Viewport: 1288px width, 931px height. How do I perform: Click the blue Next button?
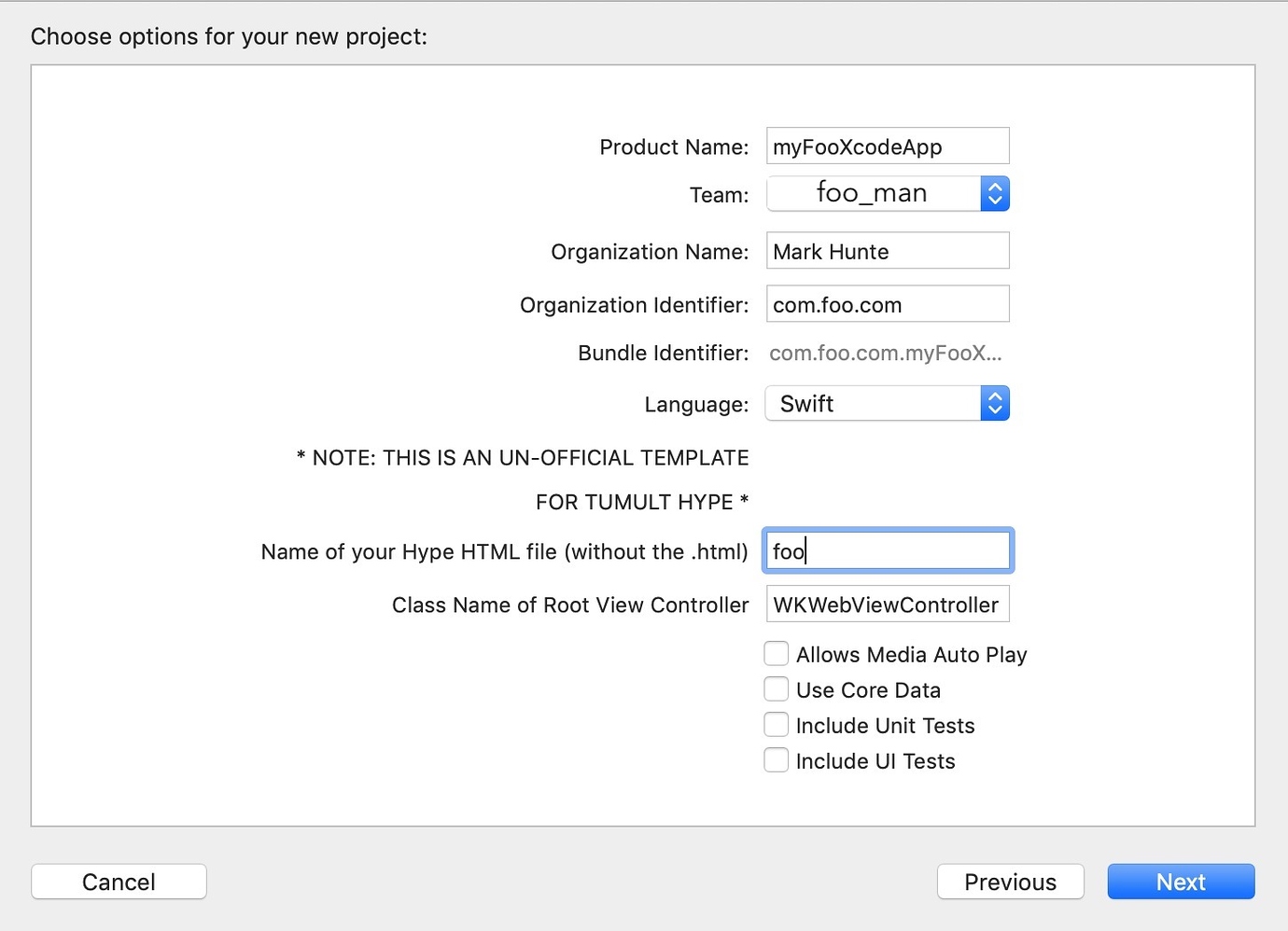[1181, 882]
